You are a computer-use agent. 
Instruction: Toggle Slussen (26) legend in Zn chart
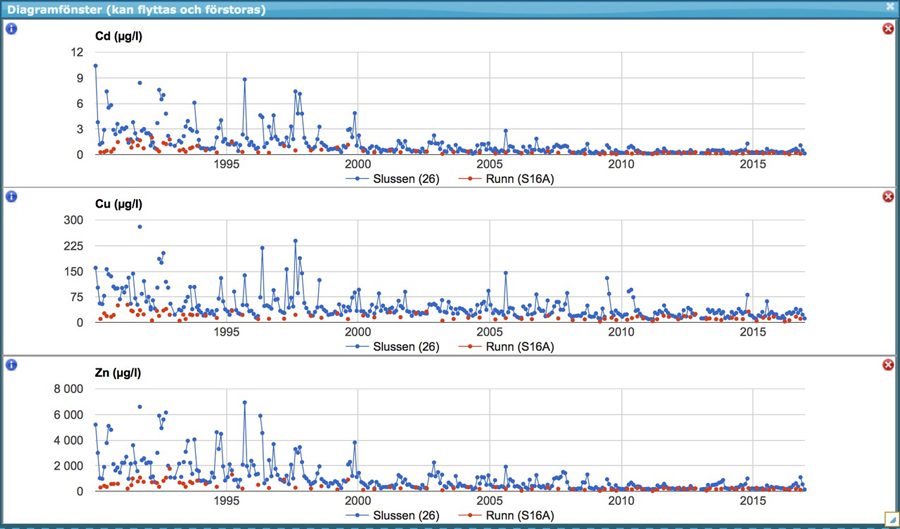[393, 515]
